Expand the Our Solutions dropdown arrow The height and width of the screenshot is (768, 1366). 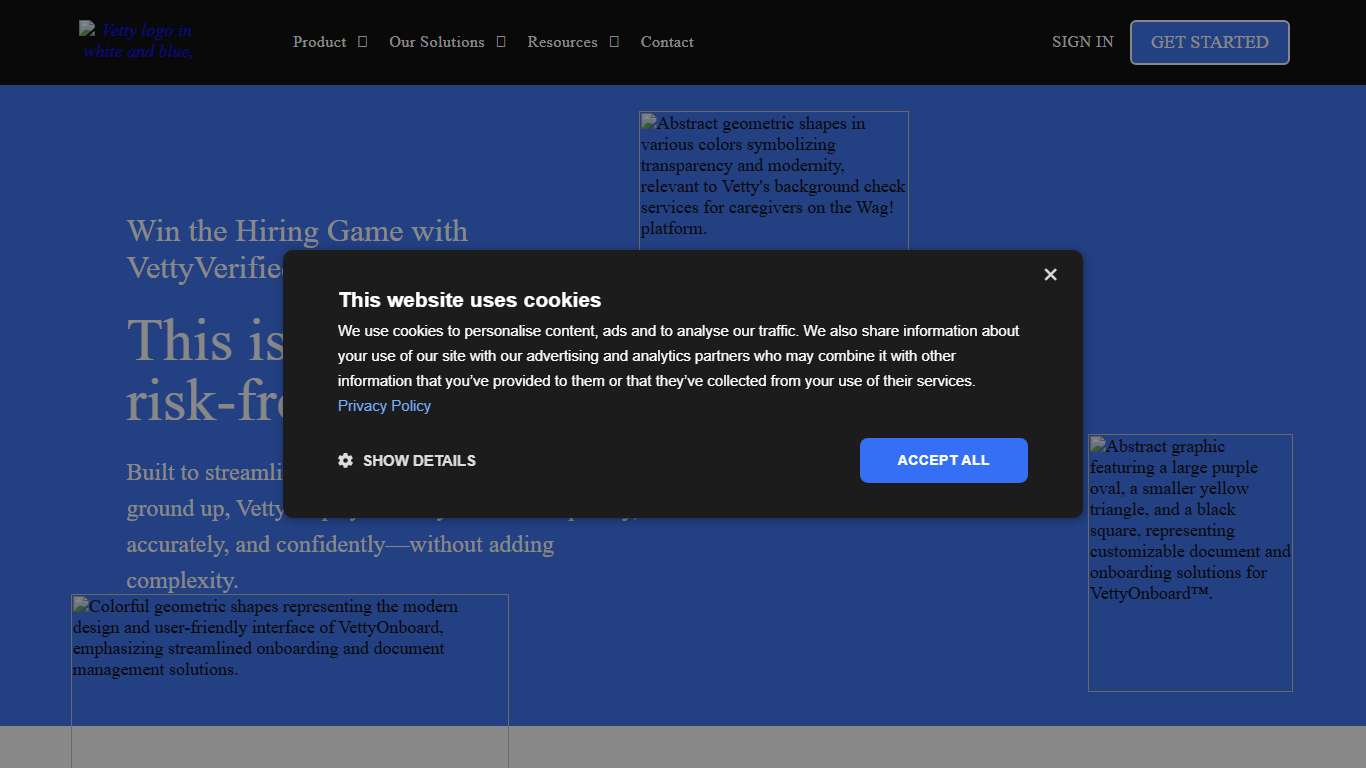tap(501, 42)
